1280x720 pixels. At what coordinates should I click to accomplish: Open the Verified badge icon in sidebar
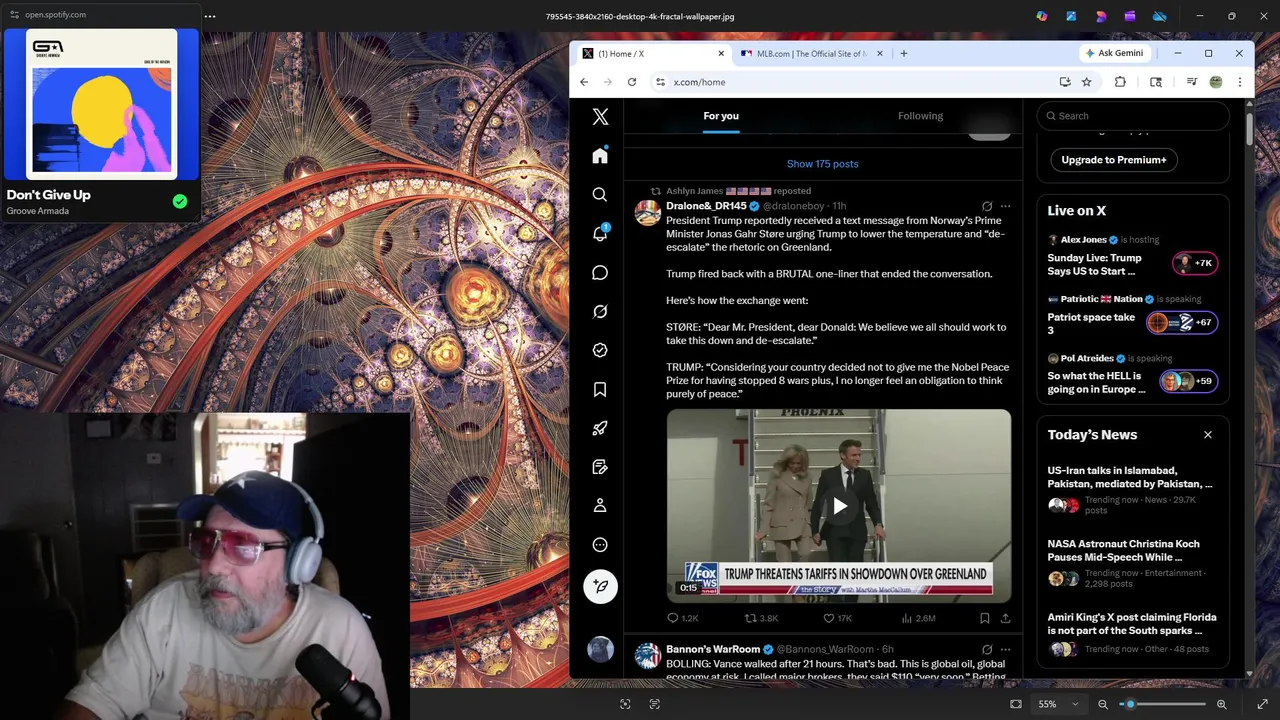(x=600, y=350)
